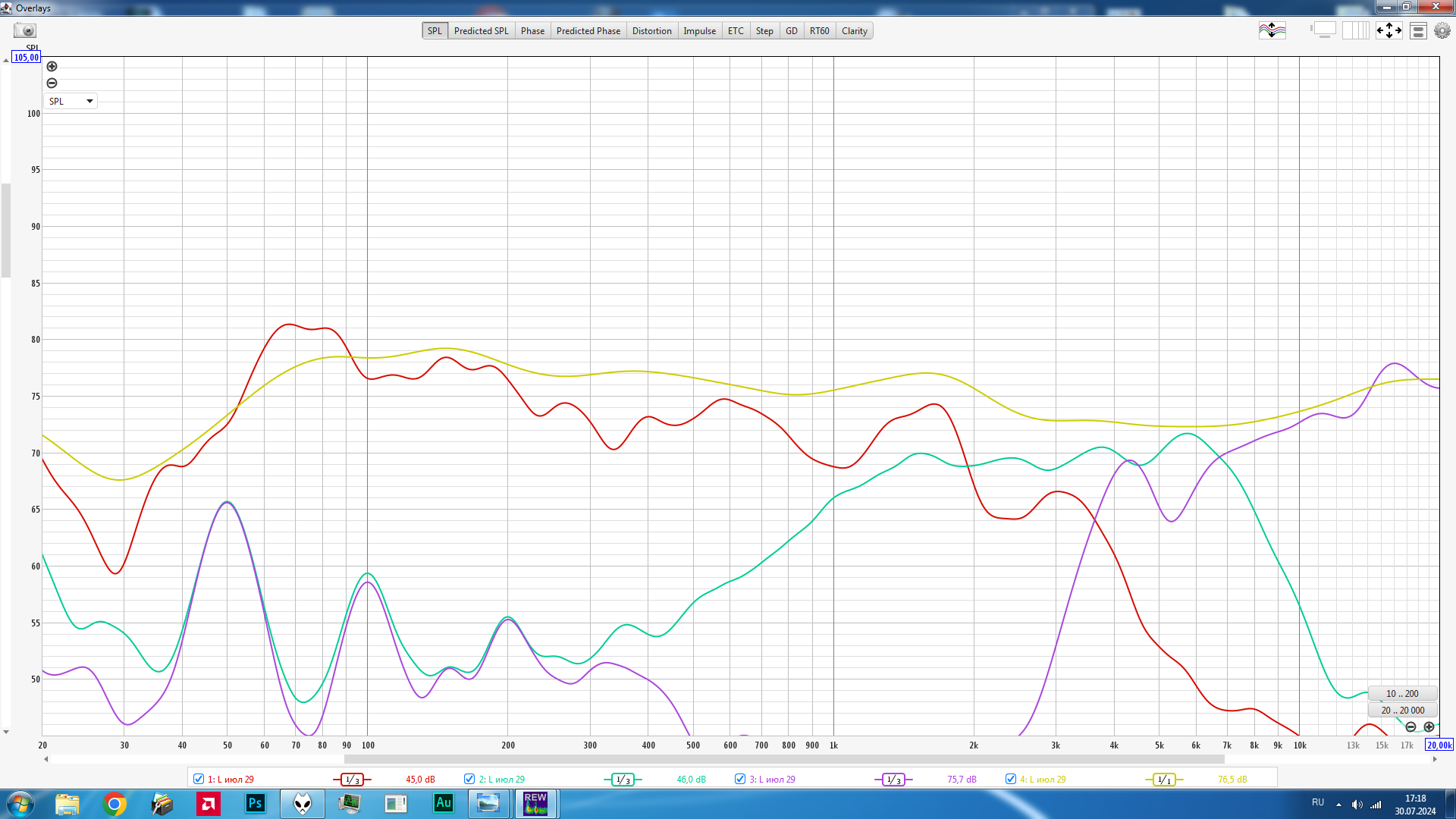Uncheck trace 2: L июл 29
This screenshot has width=1456, height=819.
pos(469,779)
